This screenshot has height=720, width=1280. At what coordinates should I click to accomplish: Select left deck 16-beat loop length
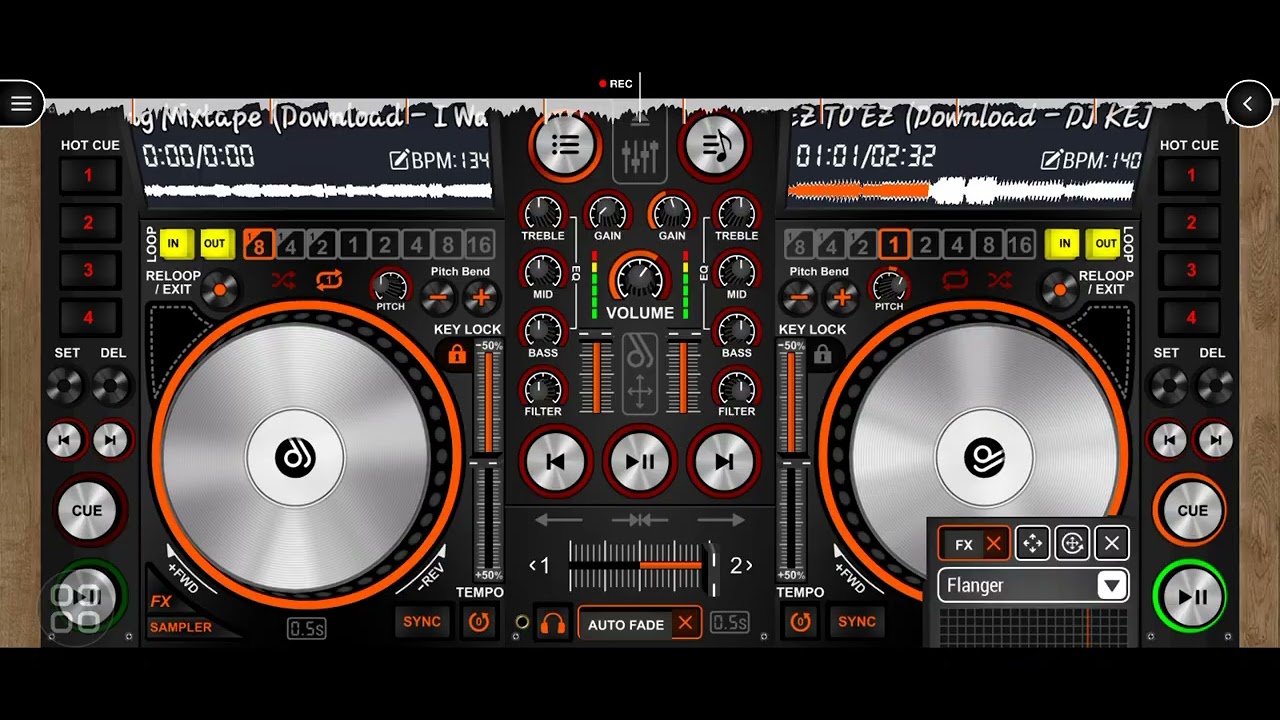click(479, 245)
